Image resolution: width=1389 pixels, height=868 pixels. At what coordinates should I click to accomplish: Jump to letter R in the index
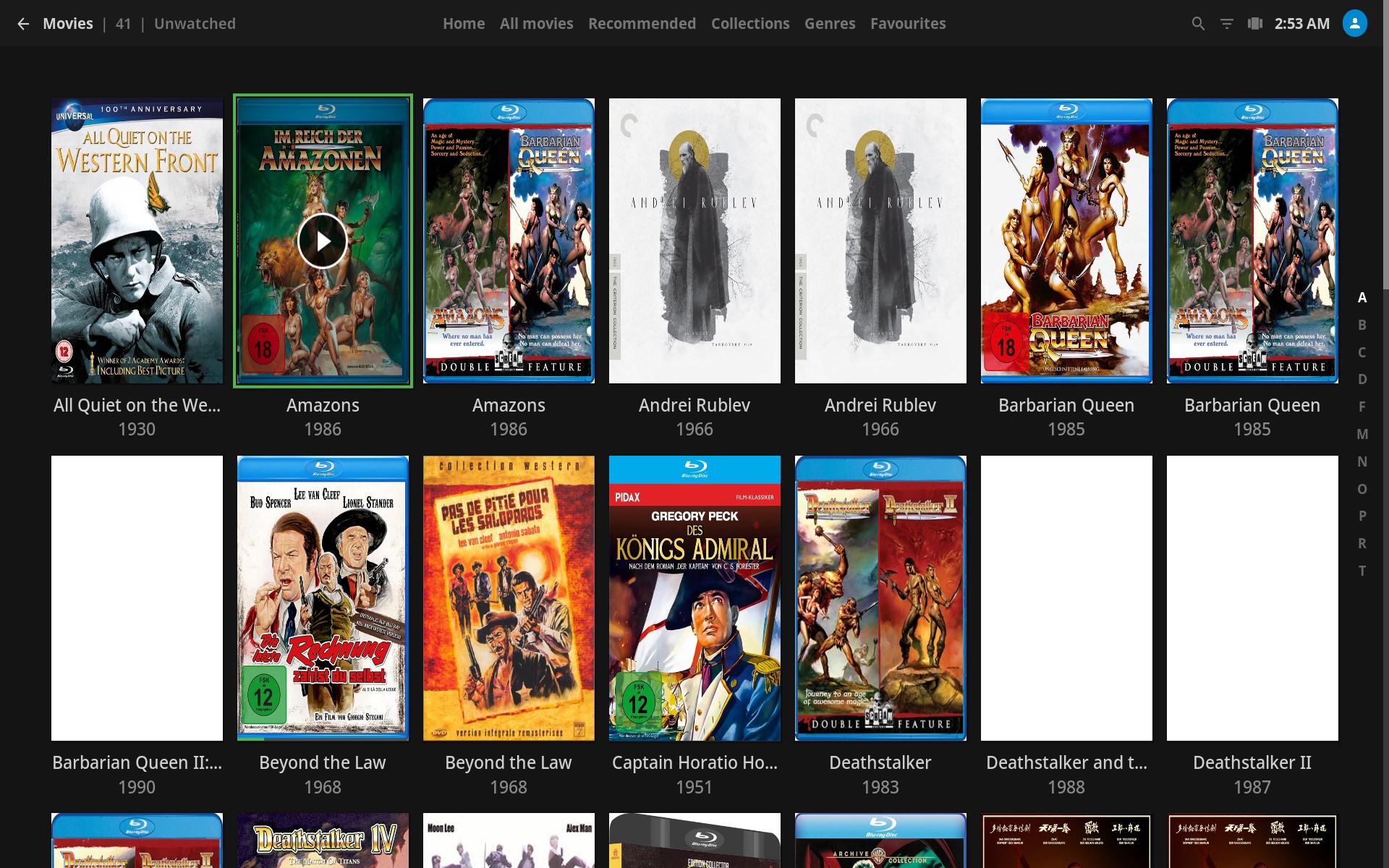(1362, 543)
